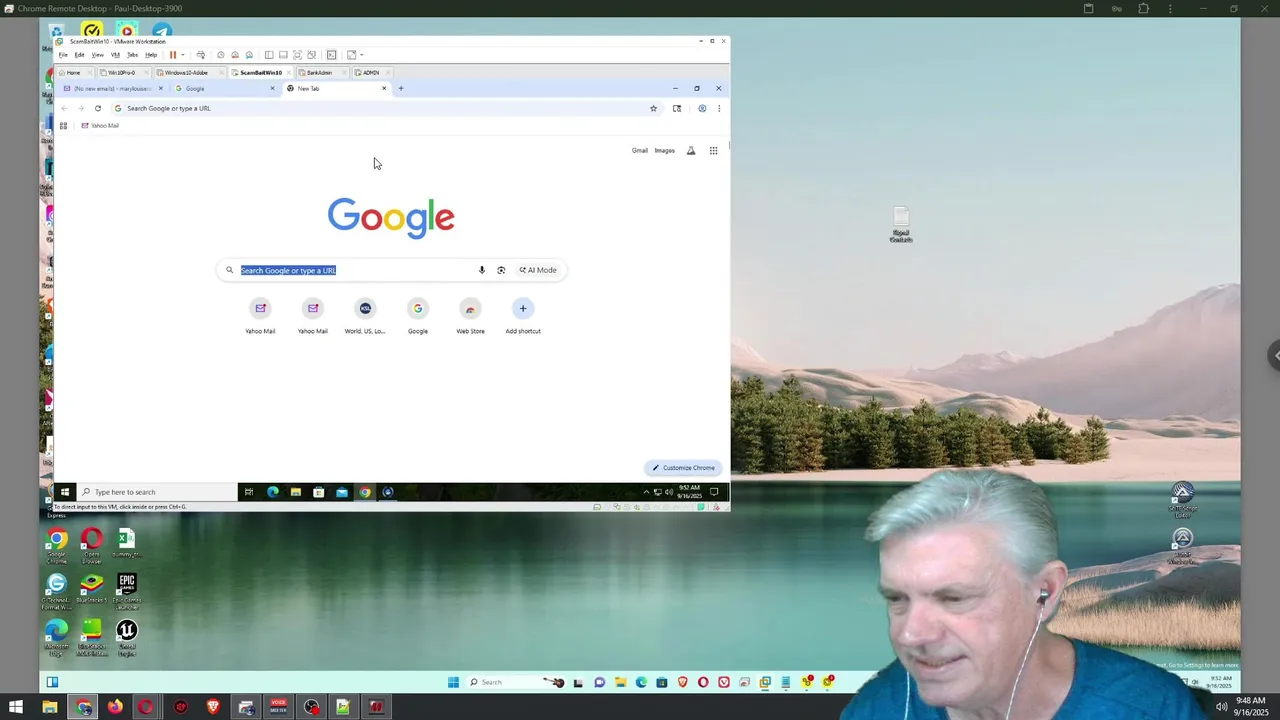Open the guest VM Windows Start button
The height and width of the screenshot is (720, 1280).
pyautogui.click(x=65, y=492)
